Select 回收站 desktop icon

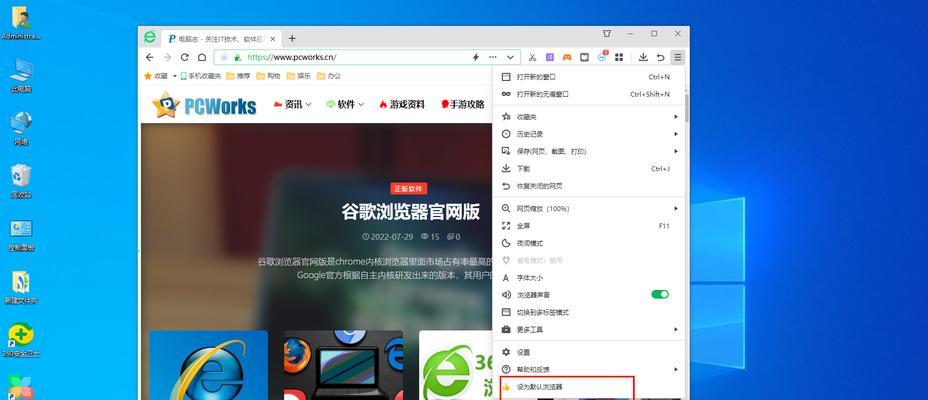[x=21, y=182]
